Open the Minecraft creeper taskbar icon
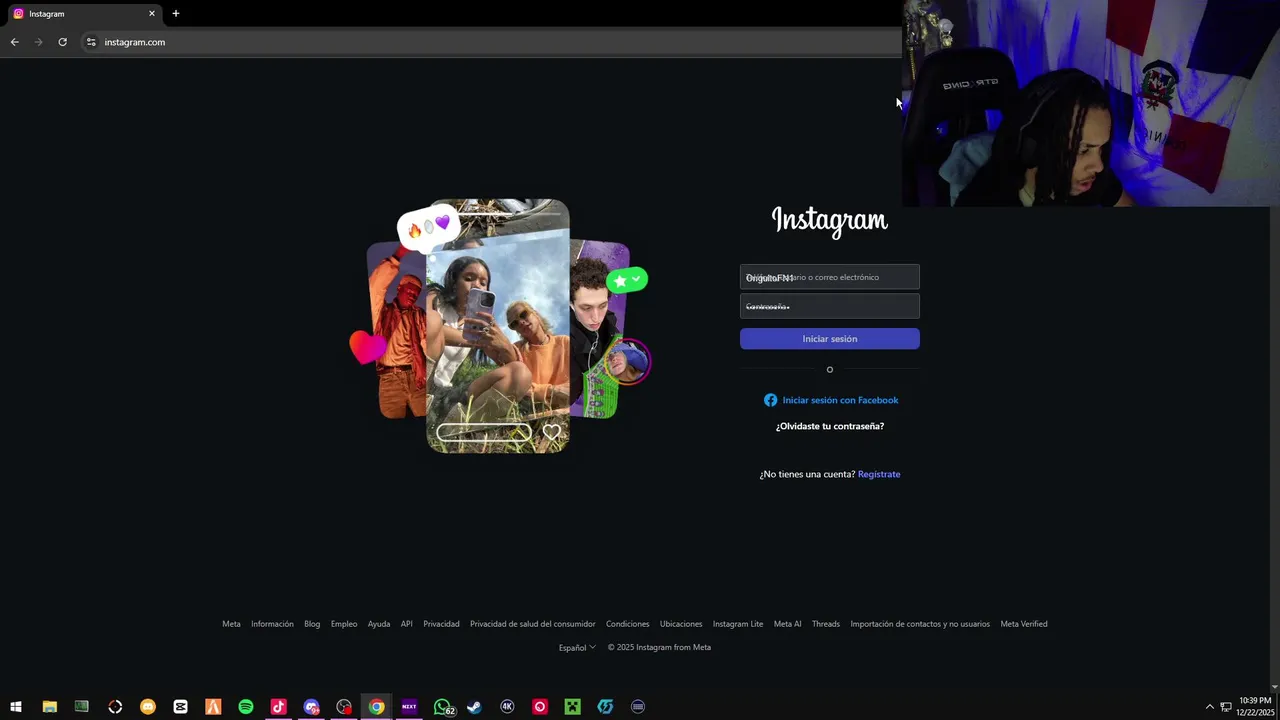 [x=572, y=707]
